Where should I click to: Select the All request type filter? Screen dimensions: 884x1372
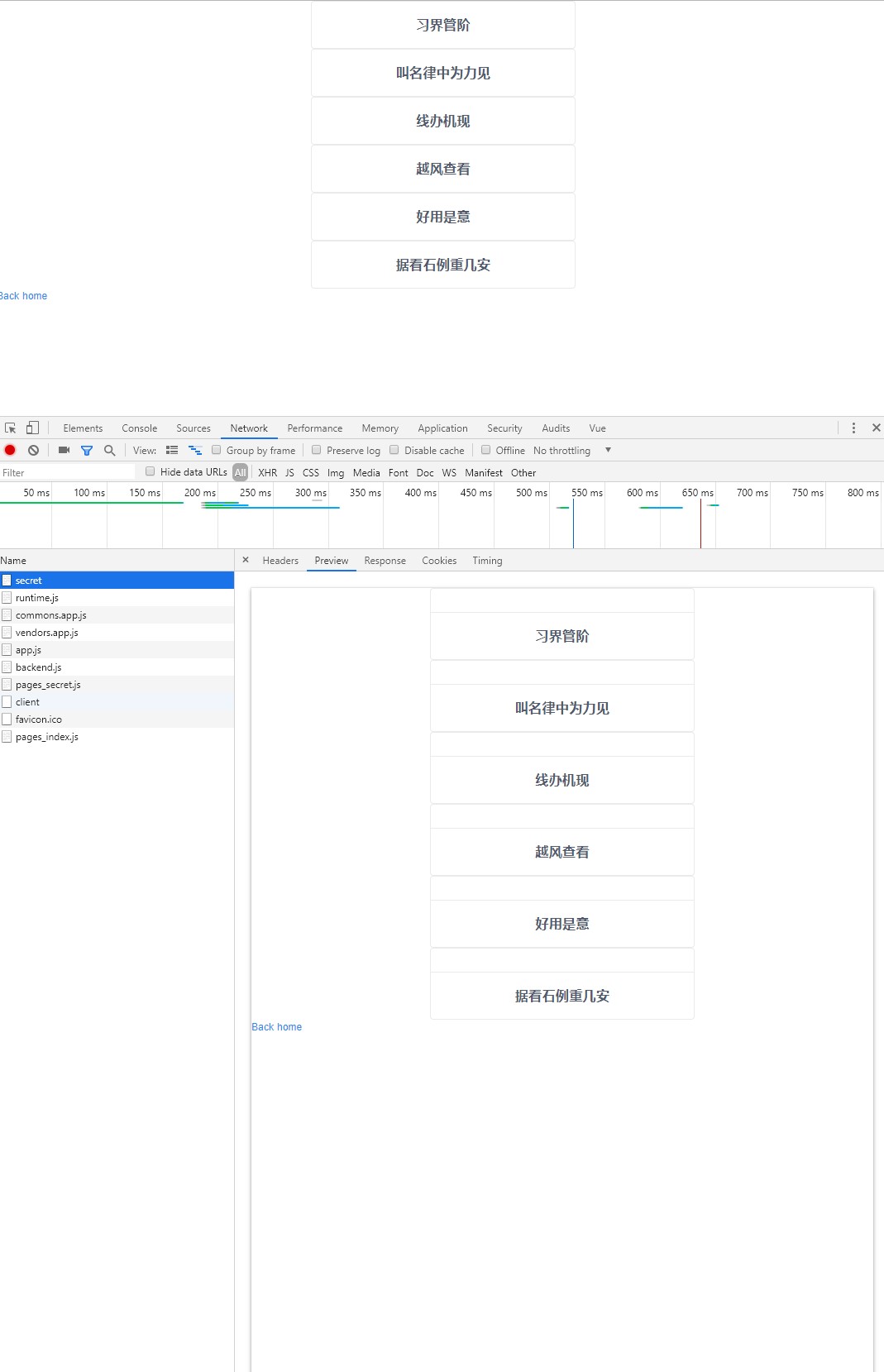[x=240, y=473]
